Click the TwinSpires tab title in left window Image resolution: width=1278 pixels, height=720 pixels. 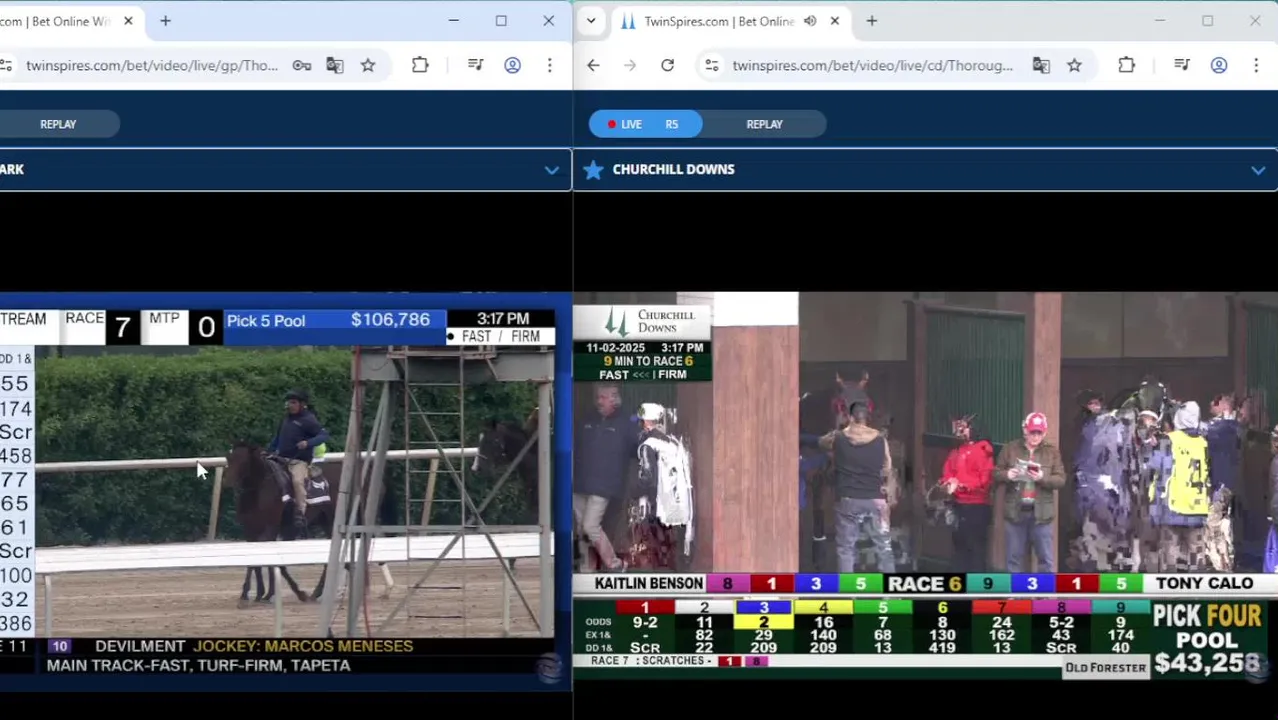54,21
